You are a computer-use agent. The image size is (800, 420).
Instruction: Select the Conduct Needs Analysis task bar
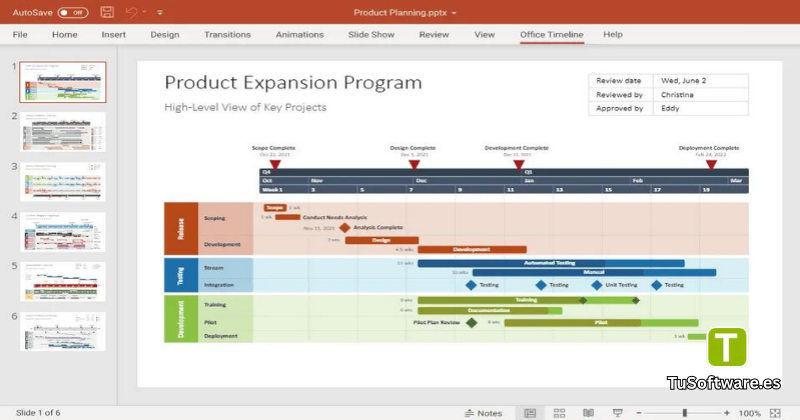click(x=288, y=217)
